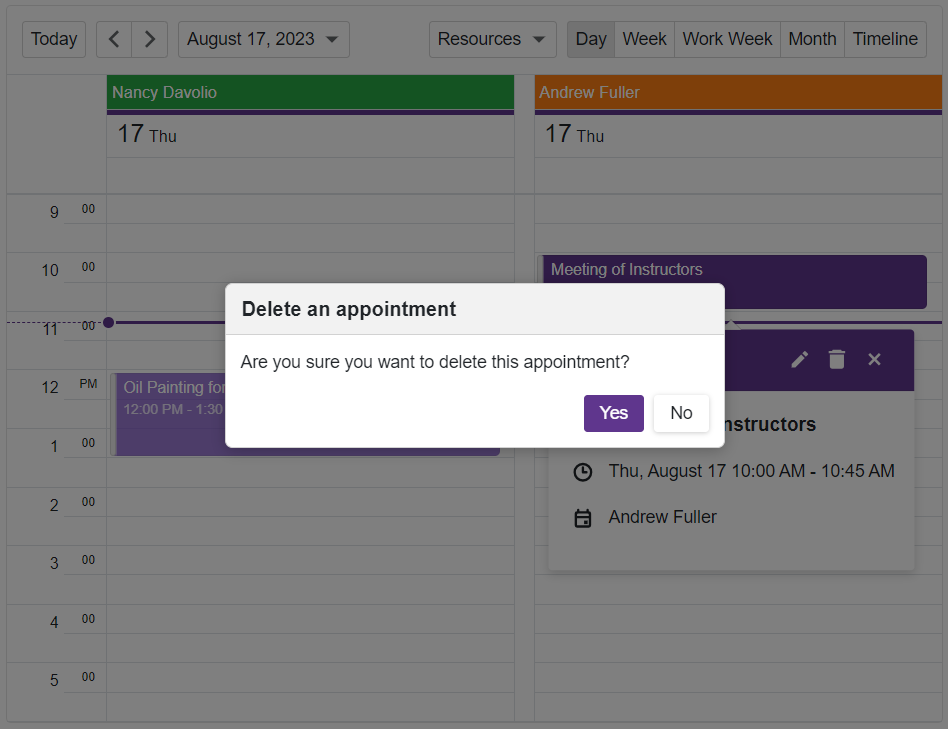The image size is (948, 729).
Task: Click the 3 00 time label
Action: tap(72, 562)
